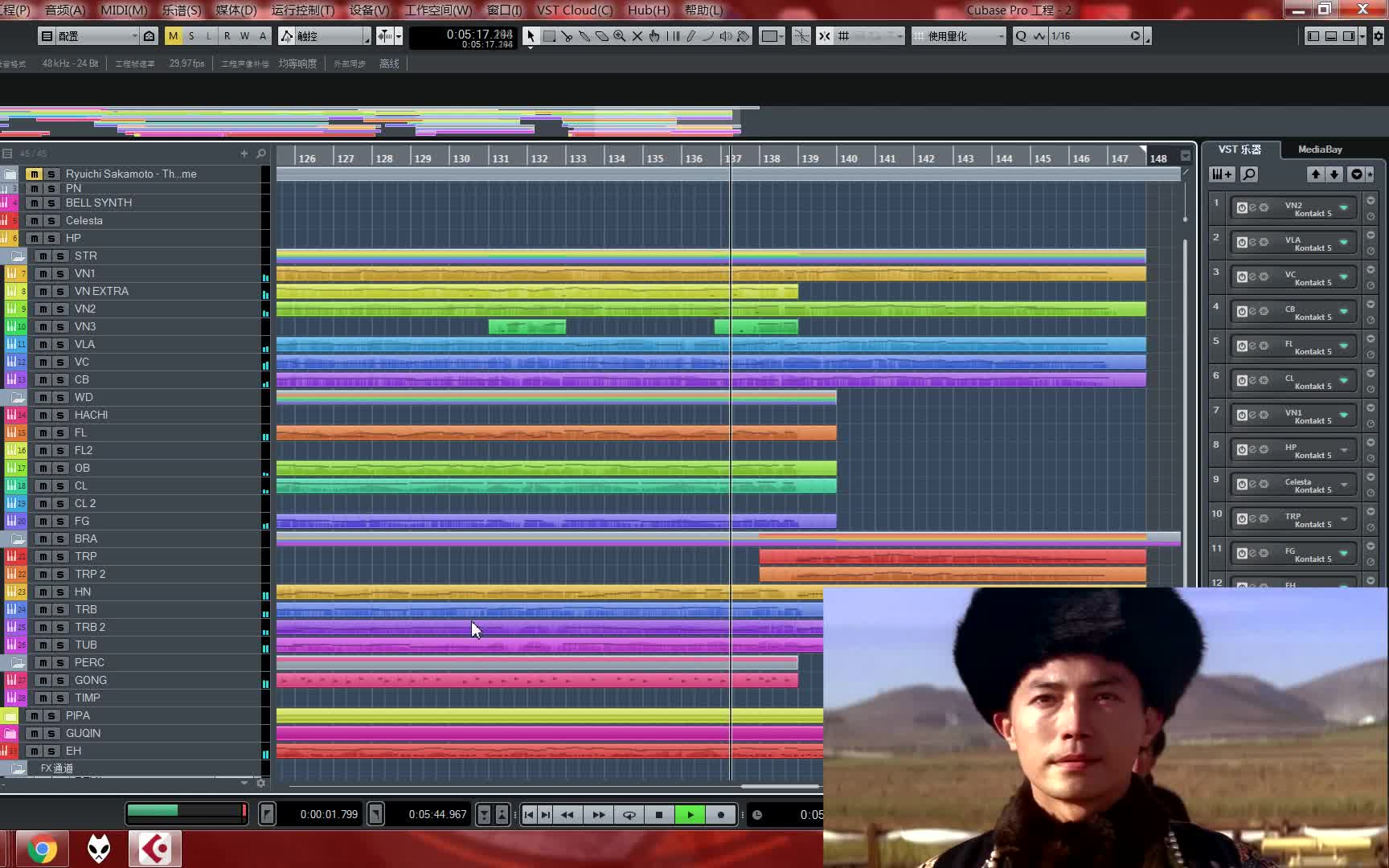Image resolution: width=1389 pixels, height=868 pixels.
Task: Select the Hand comp tool
Action: pos(655,36)
